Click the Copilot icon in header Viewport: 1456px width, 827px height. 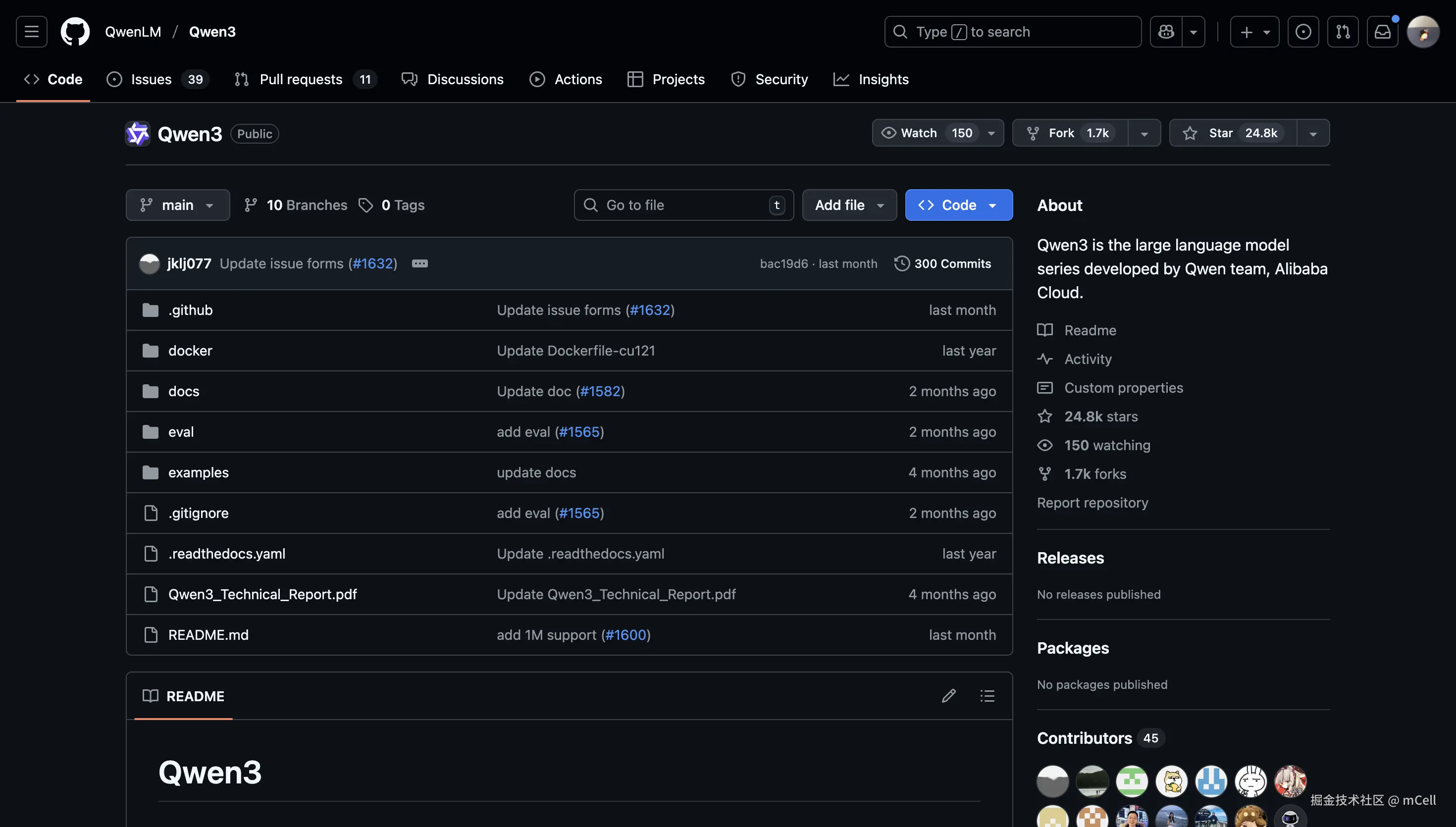(x=1166, y=32)
